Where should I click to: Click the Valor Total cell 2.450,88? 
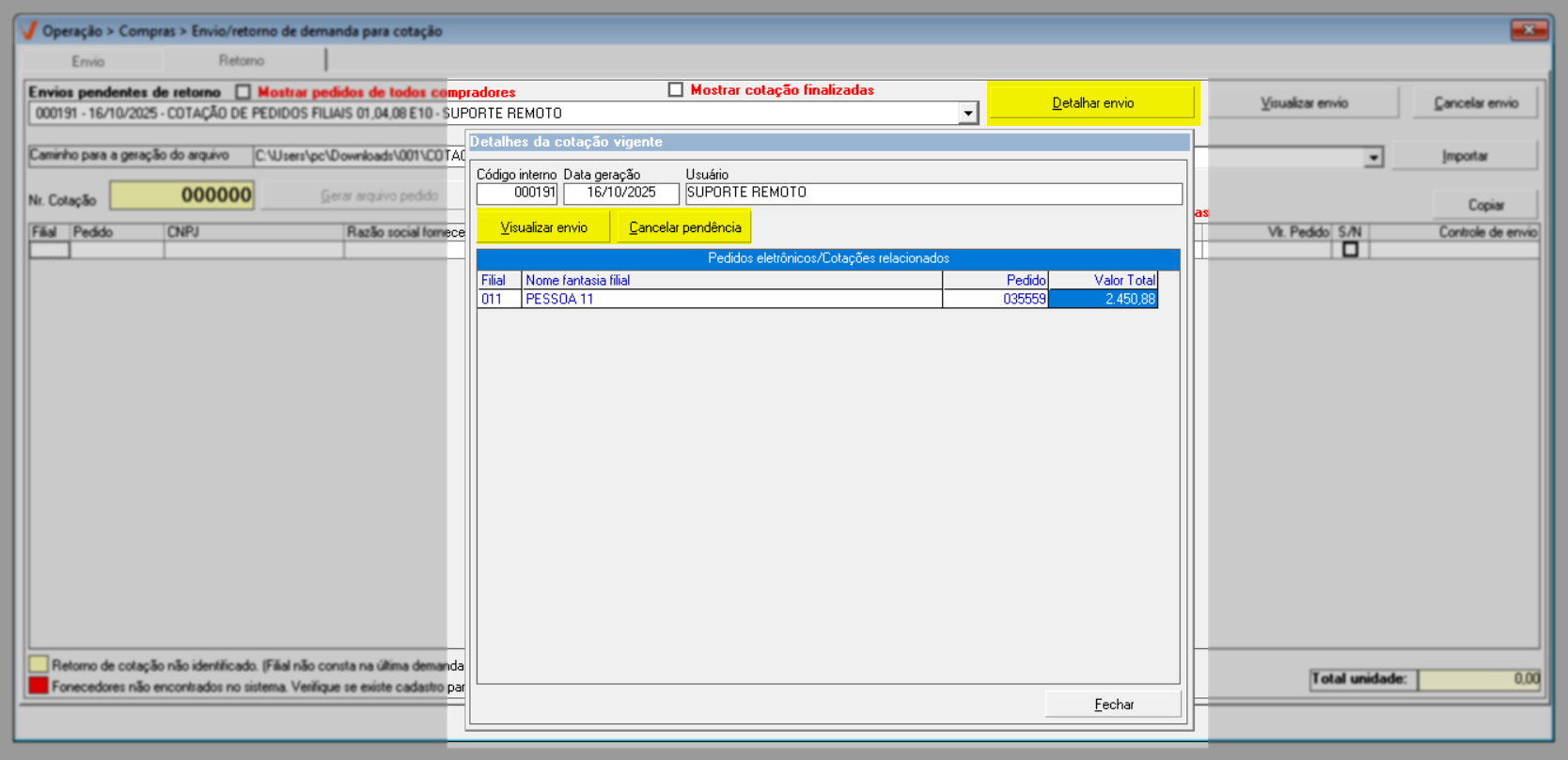(x=1103, y=299)
